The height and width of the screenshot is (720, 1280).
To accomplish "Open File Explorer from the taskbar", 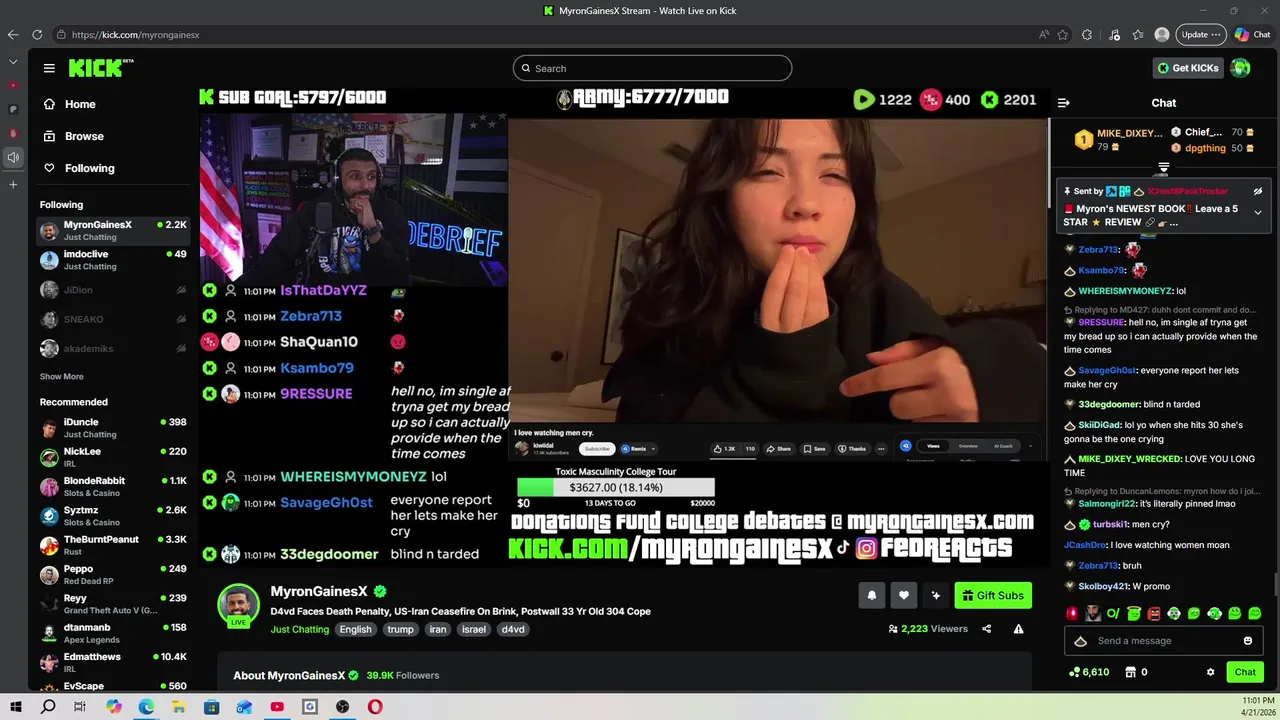I will 179,707.
